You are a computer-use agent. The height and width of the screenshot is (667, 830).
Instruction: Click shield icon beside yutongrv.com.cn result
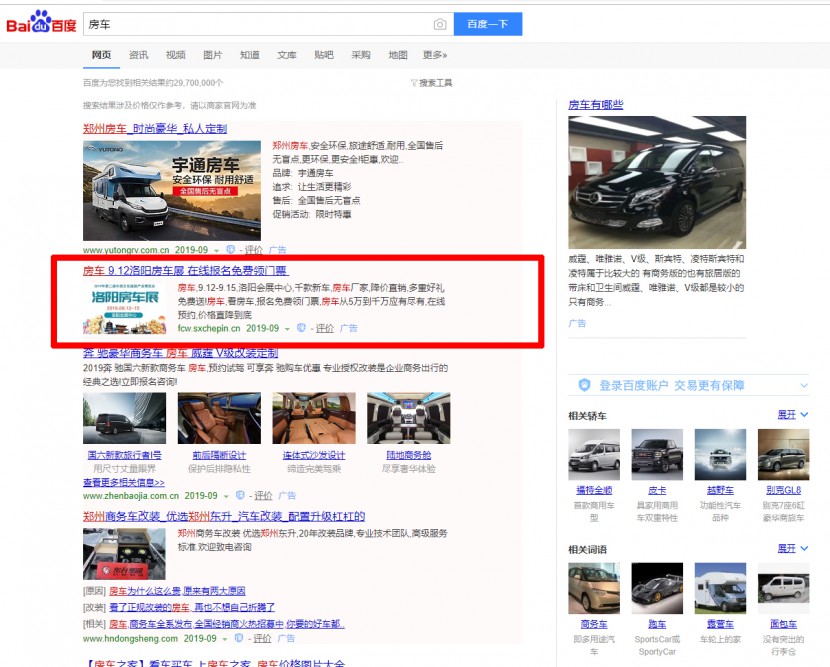tap(230, 250)
